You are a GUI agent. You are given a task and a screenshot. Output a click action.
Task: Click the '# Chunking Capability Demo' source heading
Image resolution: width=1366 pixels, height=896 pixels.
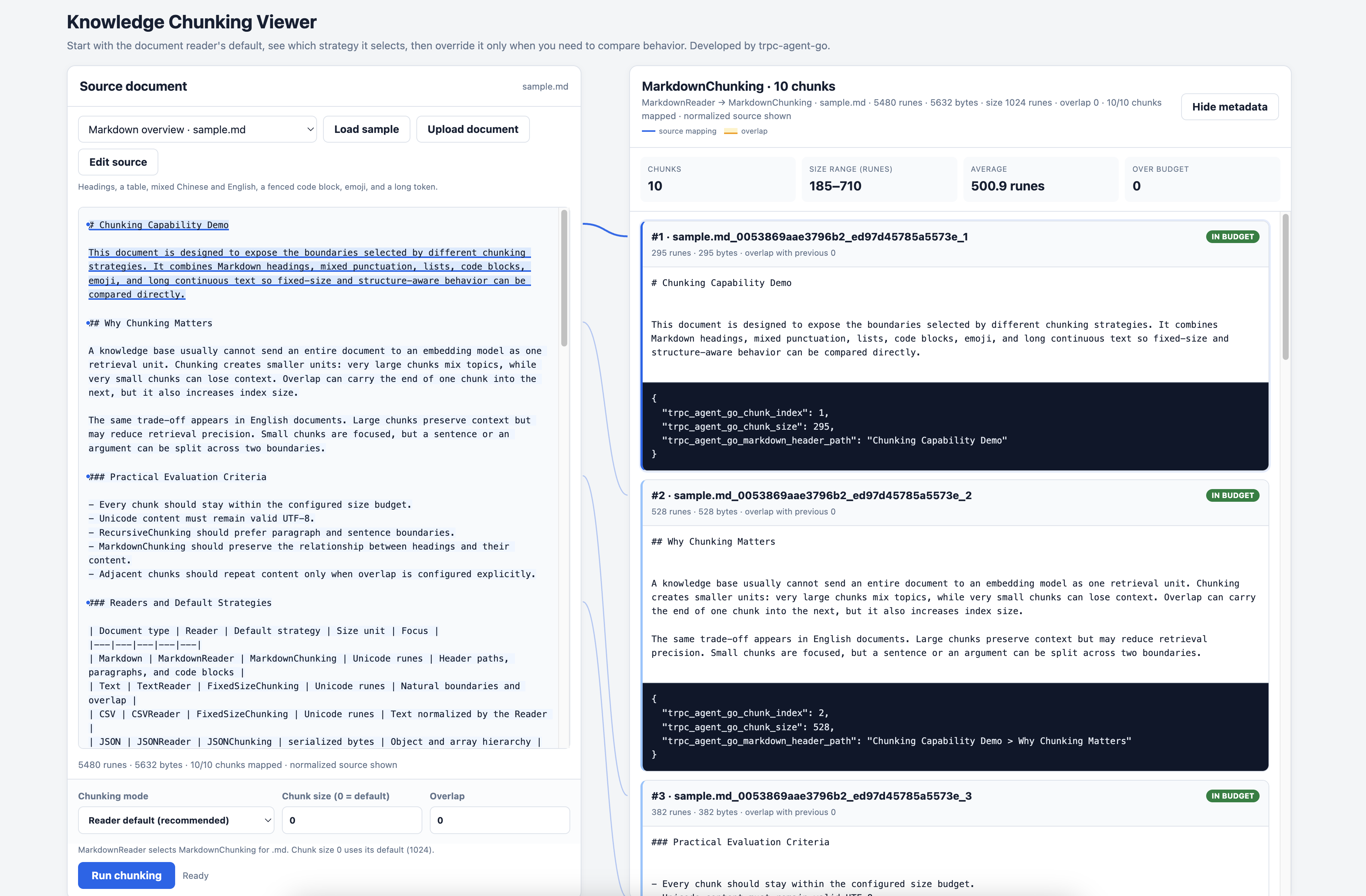158,225
